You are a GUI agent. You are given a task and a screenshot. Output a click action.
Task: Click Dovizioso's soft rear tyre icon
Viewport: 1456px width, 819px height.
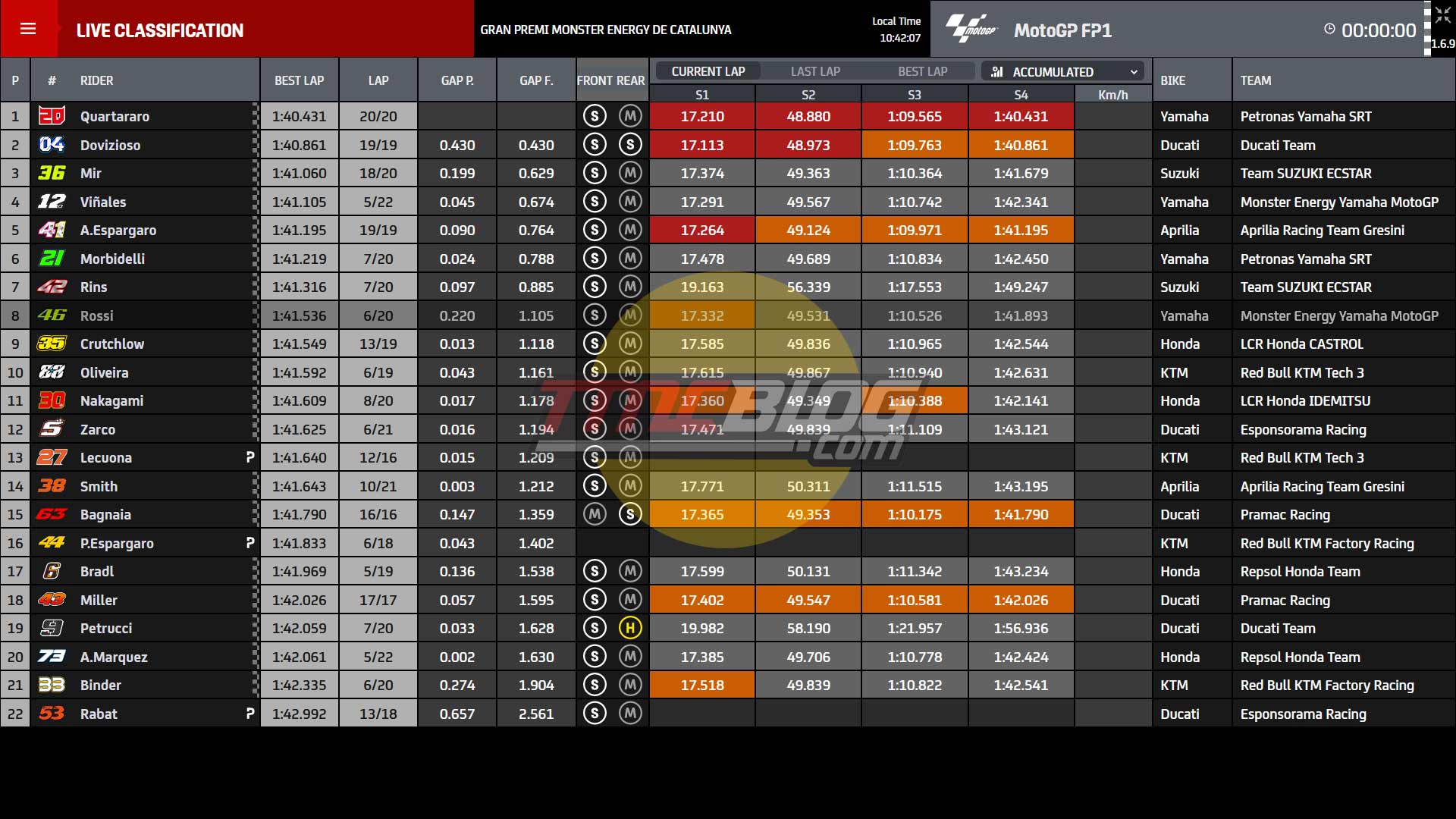coord(630,144)
